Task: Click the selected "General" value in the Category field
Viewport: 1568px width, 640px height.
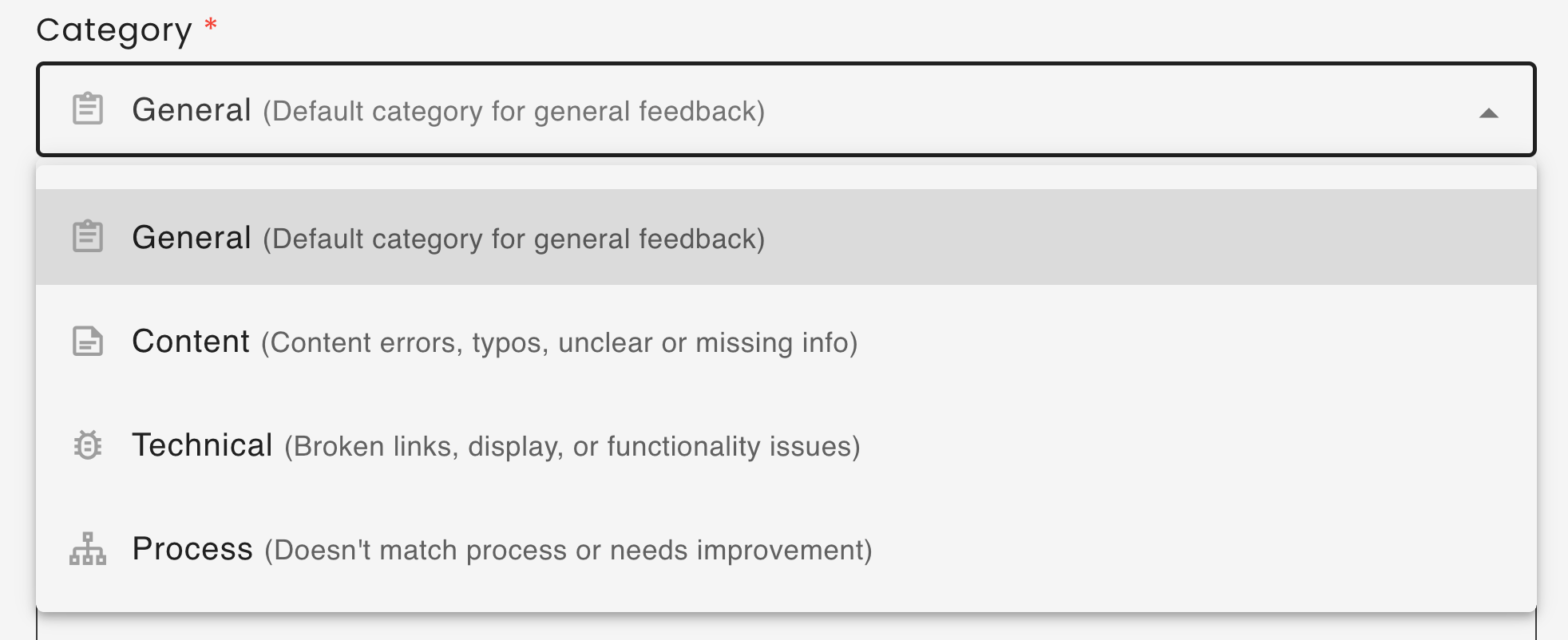Action: [192, 110]
